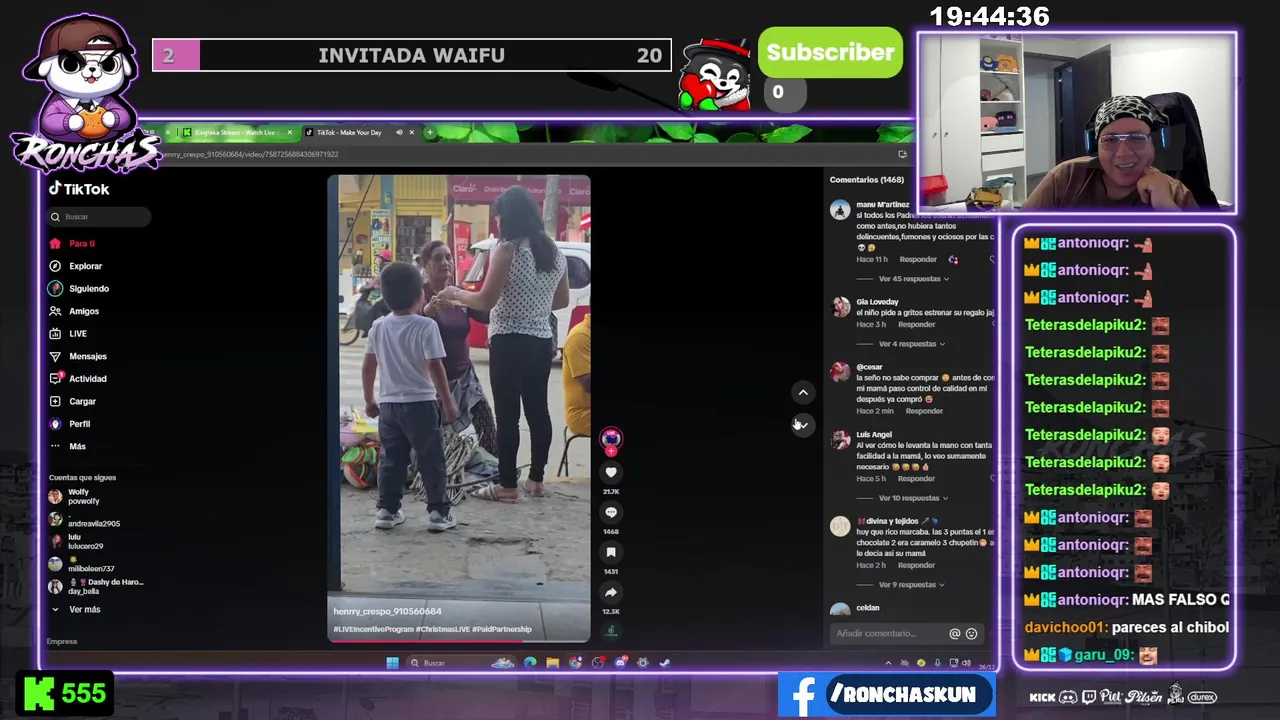This screenshot has height=720, width=1280.
Task: Mute the TikTok tab via speaker icon
Action: click(x=399, y=132)
